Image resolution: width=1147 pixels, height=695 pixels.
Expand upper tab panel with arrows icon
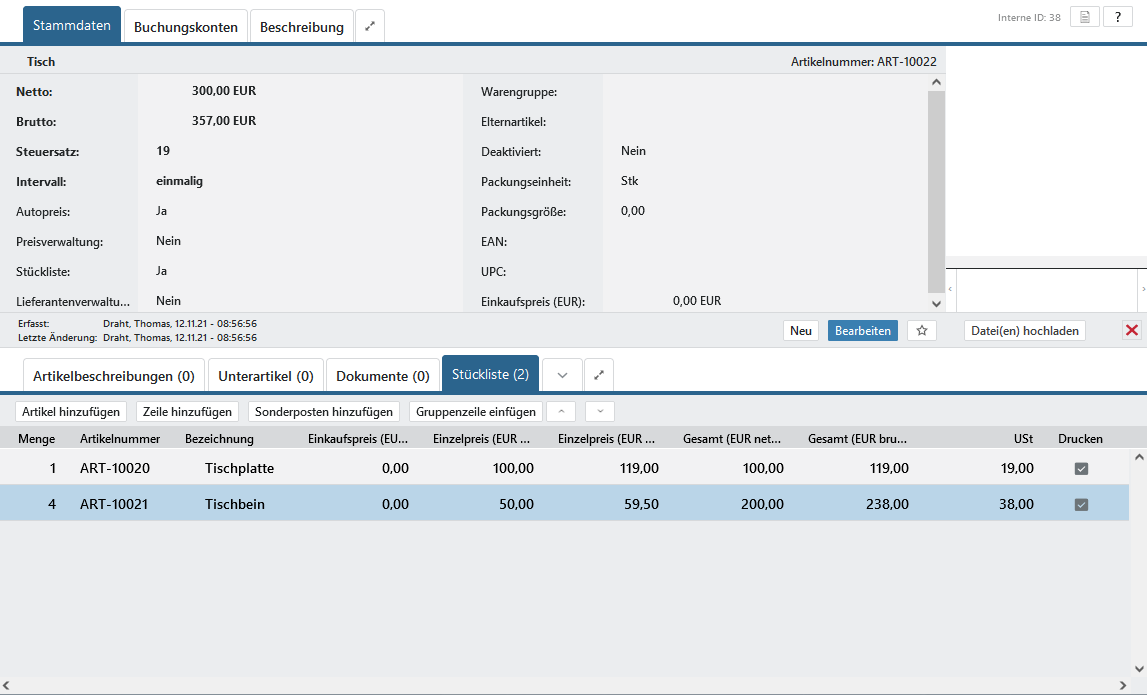click(x=370, y=27)
